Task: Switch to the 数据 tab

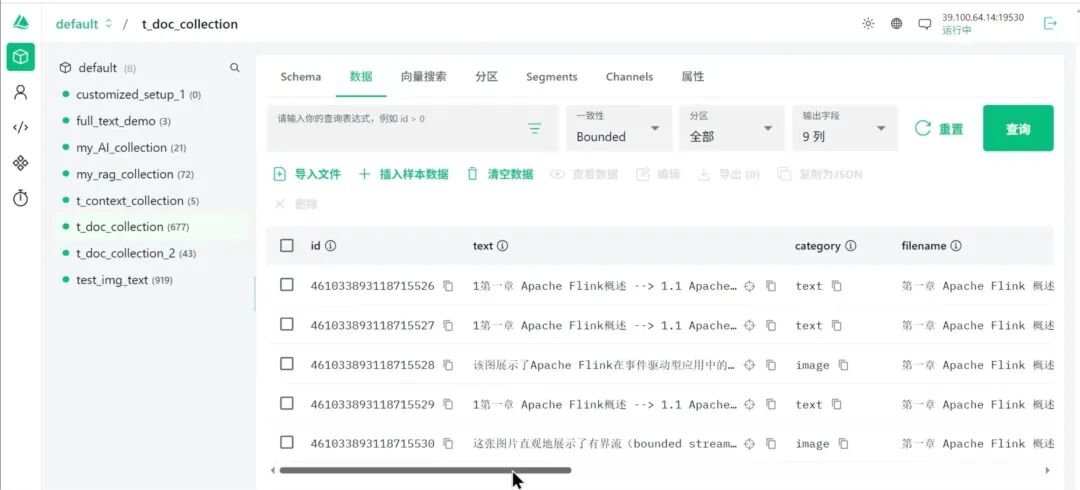Action: (361, 76)
